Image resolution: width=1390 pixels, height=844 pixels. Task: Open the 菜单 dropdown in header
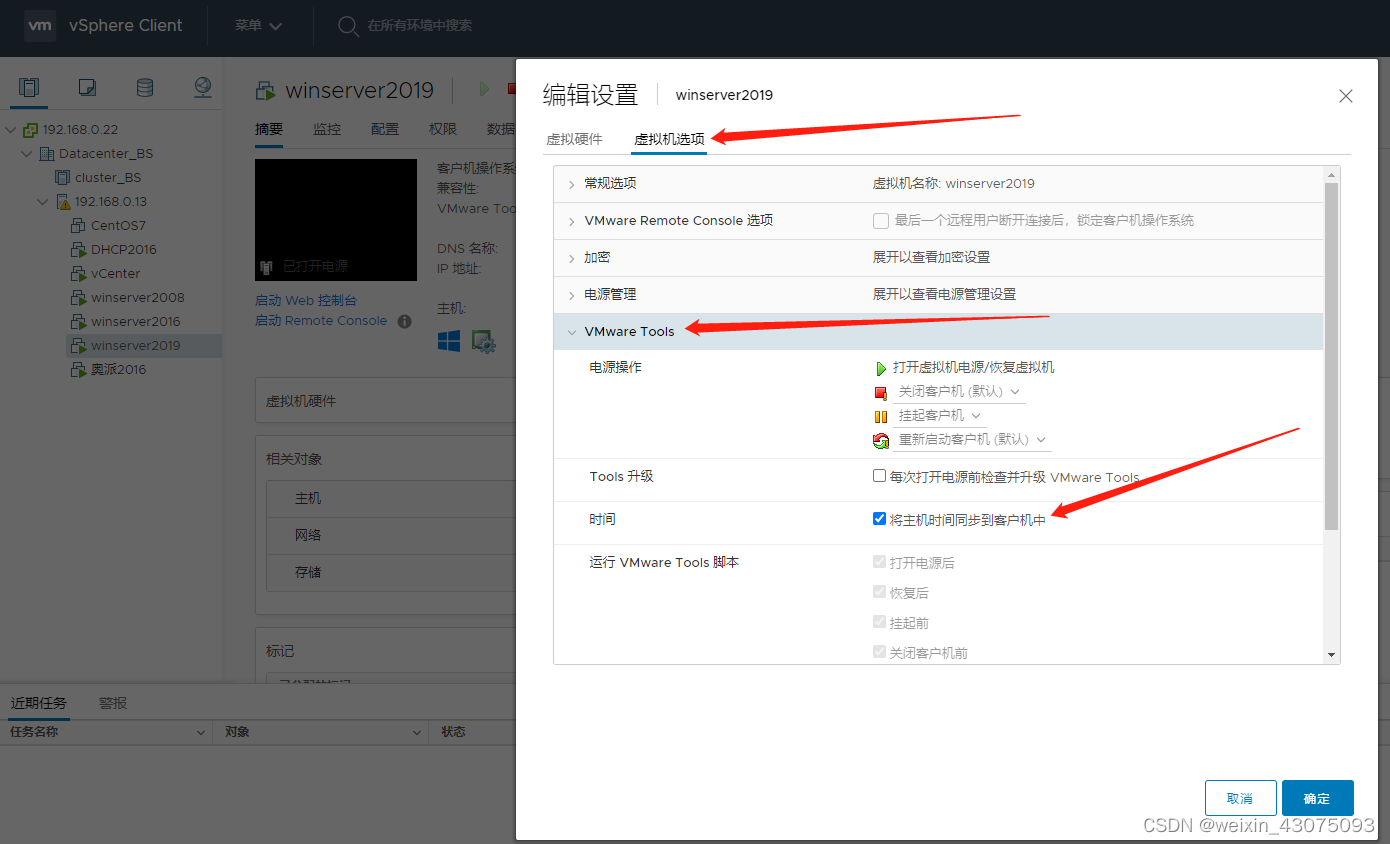pyautogui.click(x=258, y=26)
